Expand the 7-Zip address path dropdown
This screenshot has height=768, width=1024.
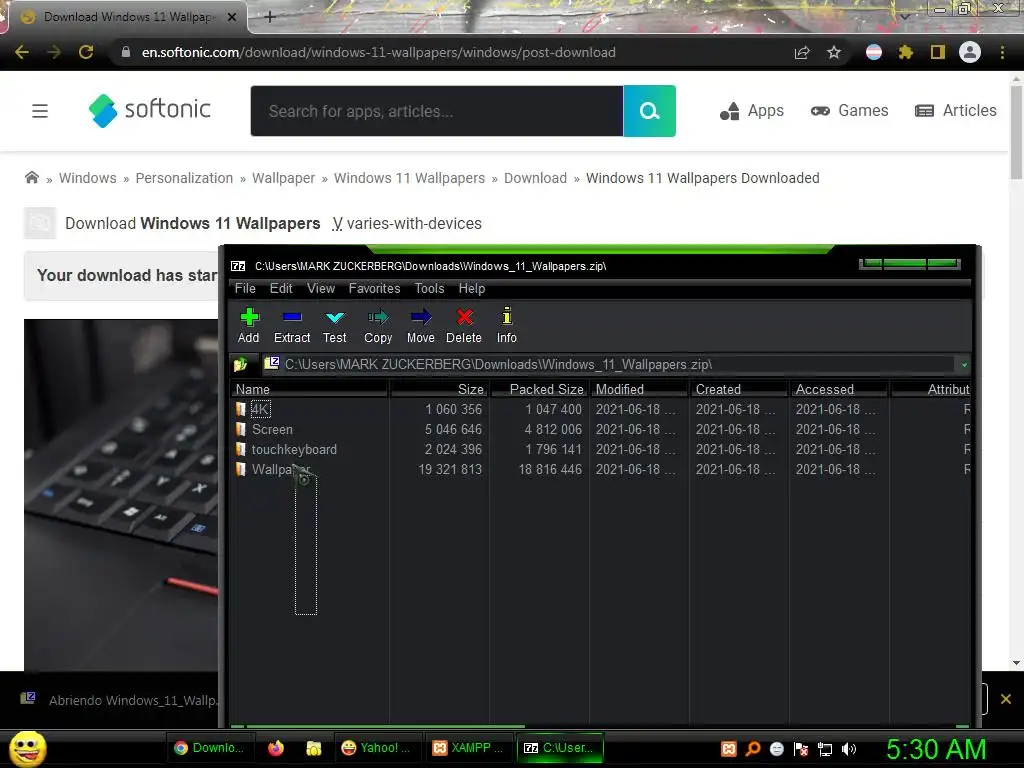pyautogui.click(x=964, y=364)
